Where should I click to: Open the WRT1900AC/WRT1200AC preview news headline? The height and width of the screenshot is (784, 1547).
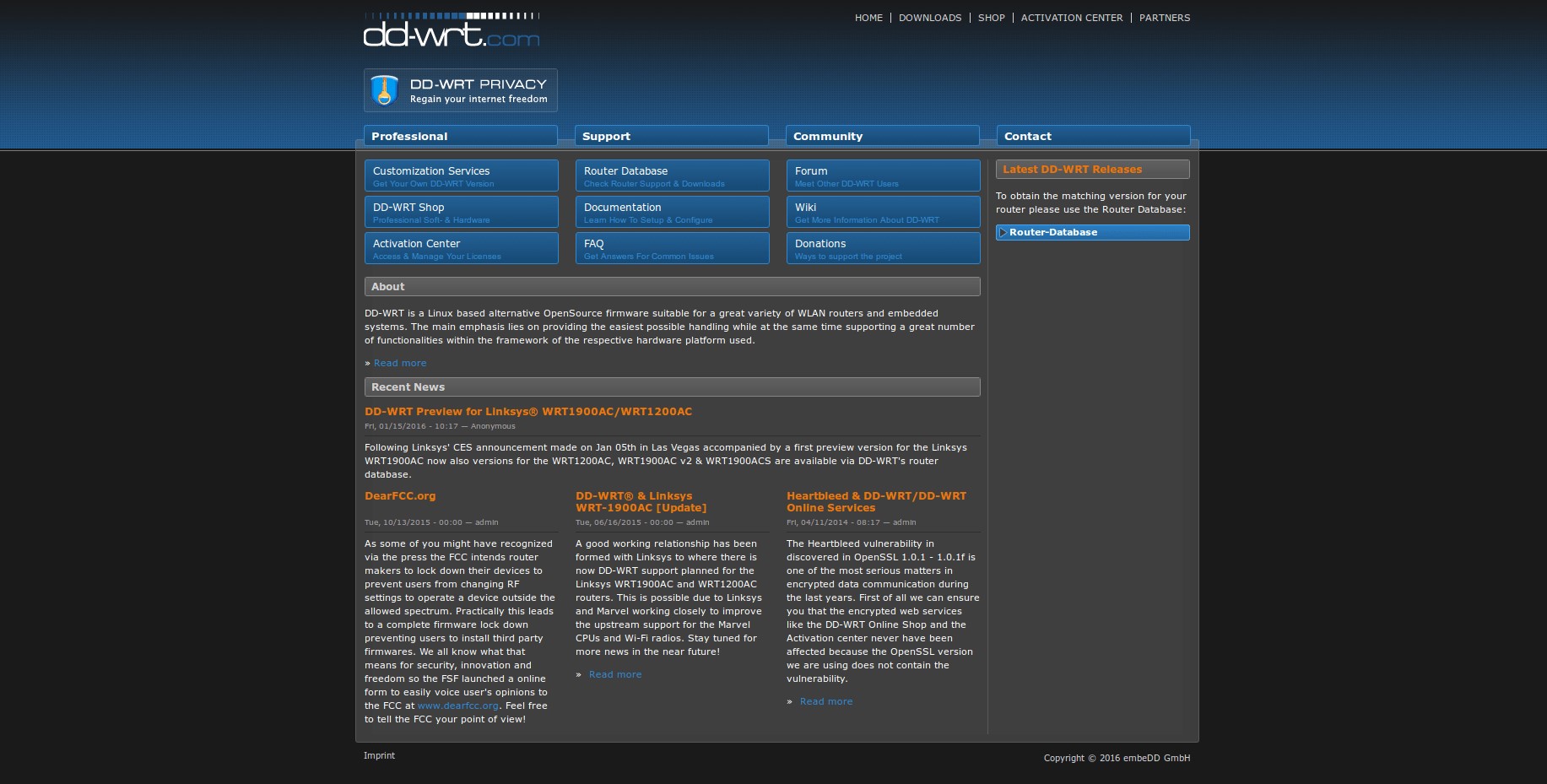pos(527,412)
